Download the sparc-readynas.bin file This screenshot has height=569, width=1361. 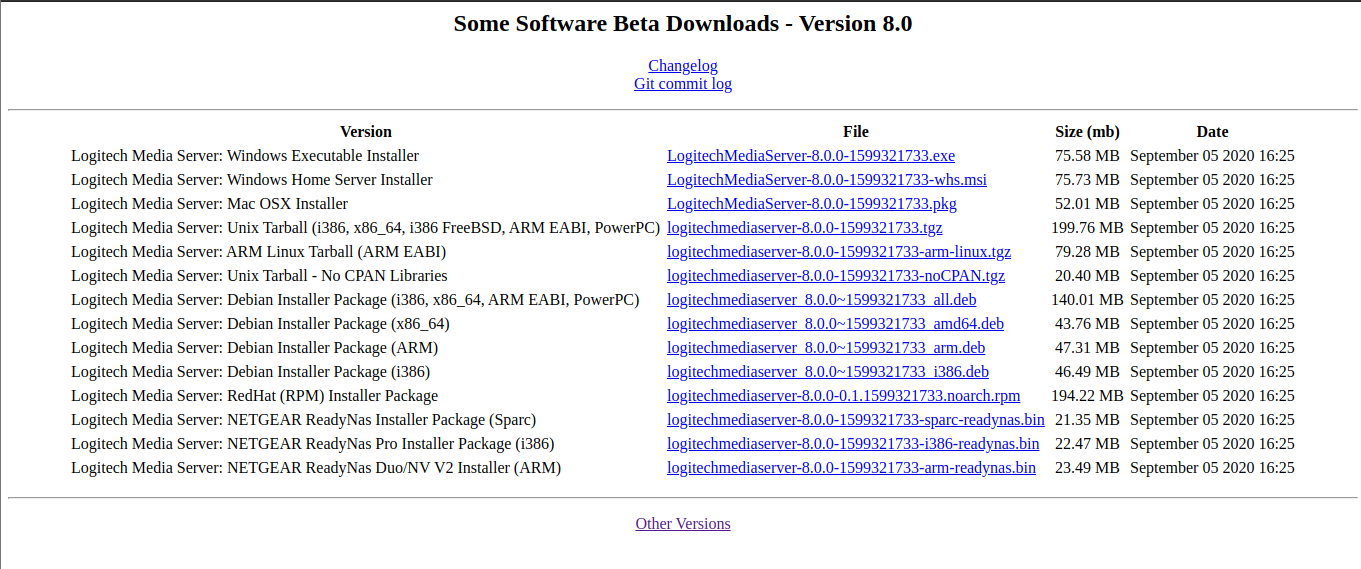pyautogui.click(x=856, y=420)
